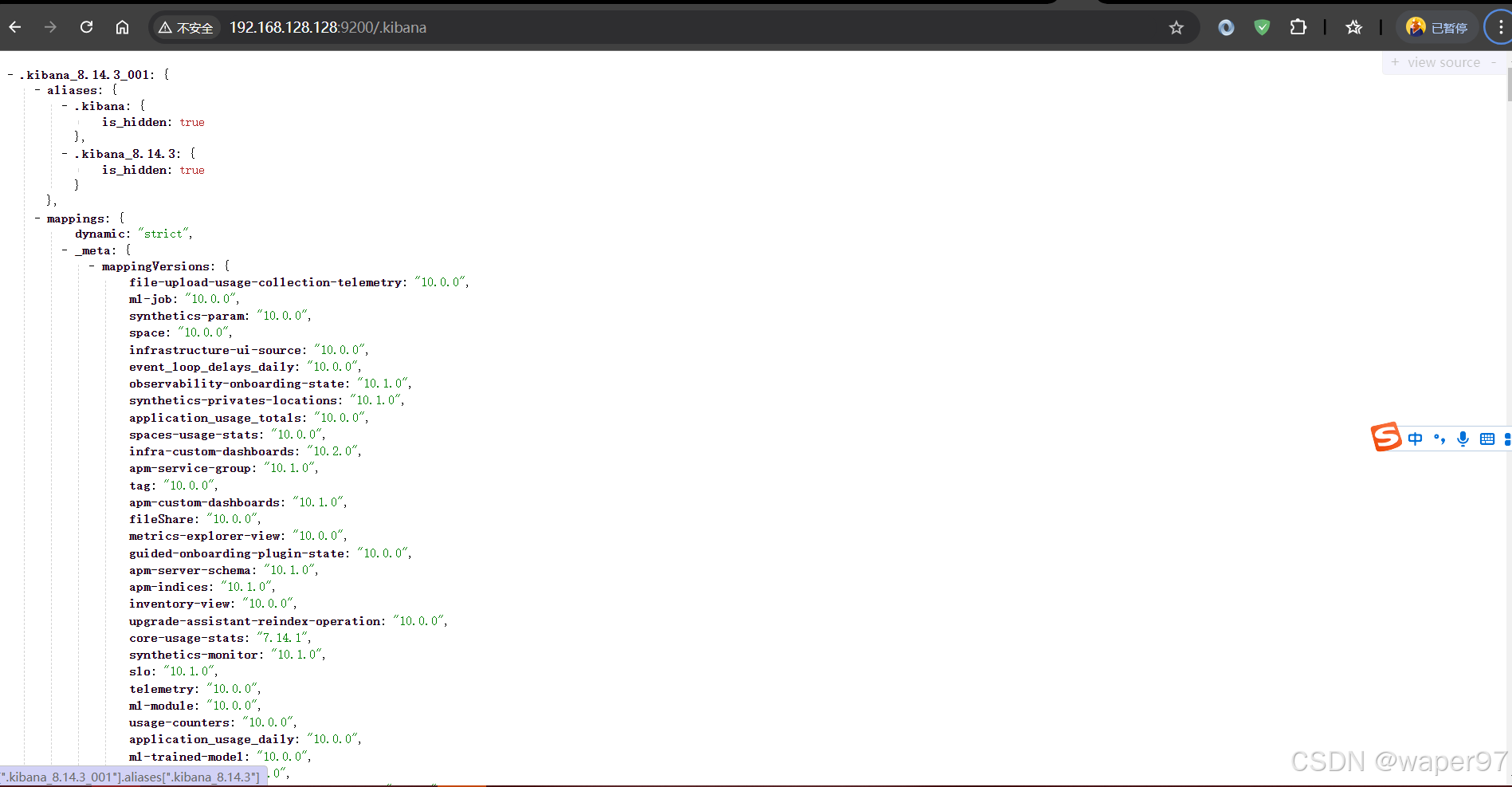The image size is (1512, 787).
Task: Open the browser three-dot menu
Action: coord(1500,28)
